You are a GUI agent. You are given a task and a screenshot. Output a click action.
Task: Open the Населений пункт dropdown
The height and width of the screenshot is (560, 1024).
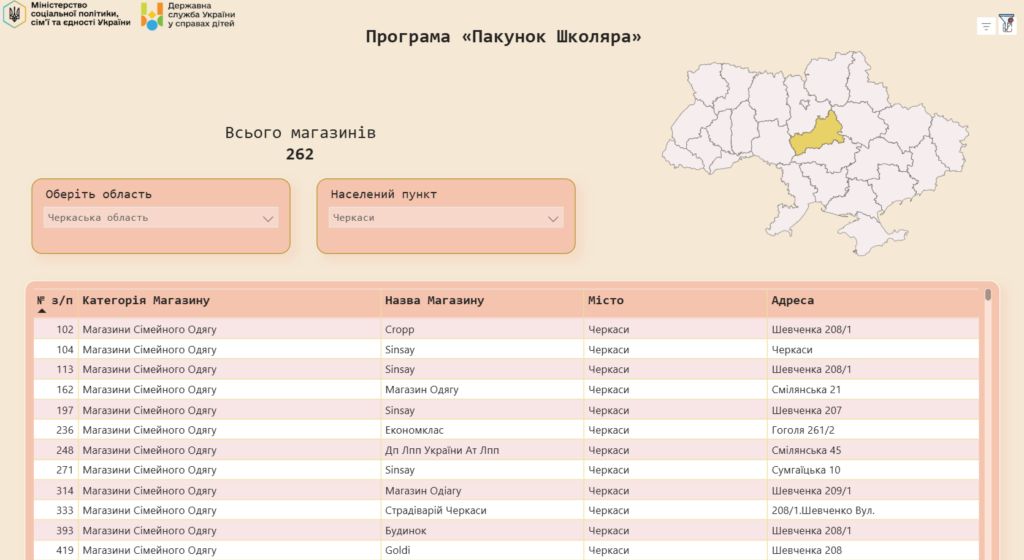(446, 218)
